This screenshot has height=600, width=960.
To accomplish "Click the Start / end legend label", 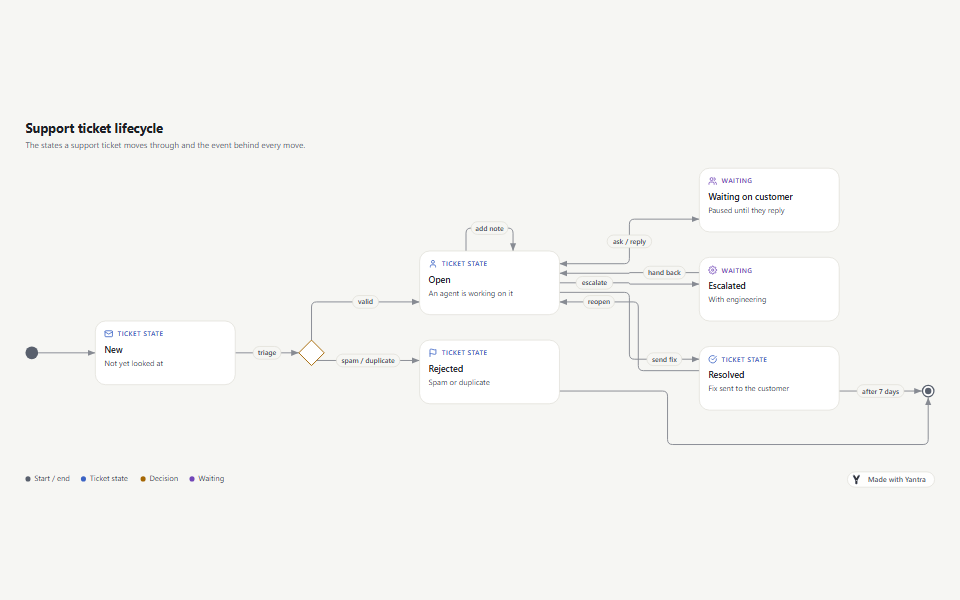I will (52, 479).
